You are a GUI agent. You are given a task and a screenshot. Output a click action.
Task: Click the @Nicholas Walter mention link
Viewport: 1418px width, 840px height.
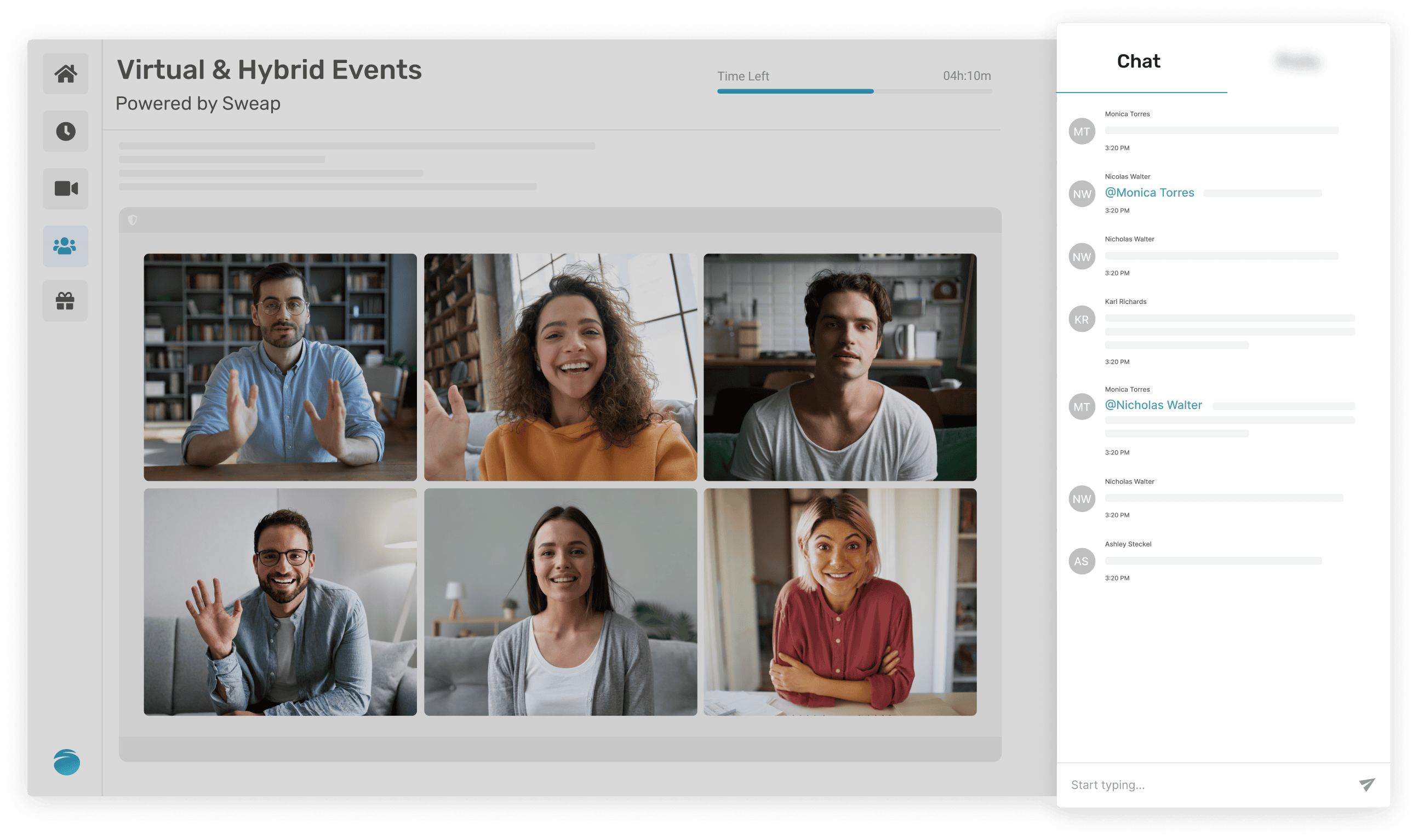click(1153, 405)
